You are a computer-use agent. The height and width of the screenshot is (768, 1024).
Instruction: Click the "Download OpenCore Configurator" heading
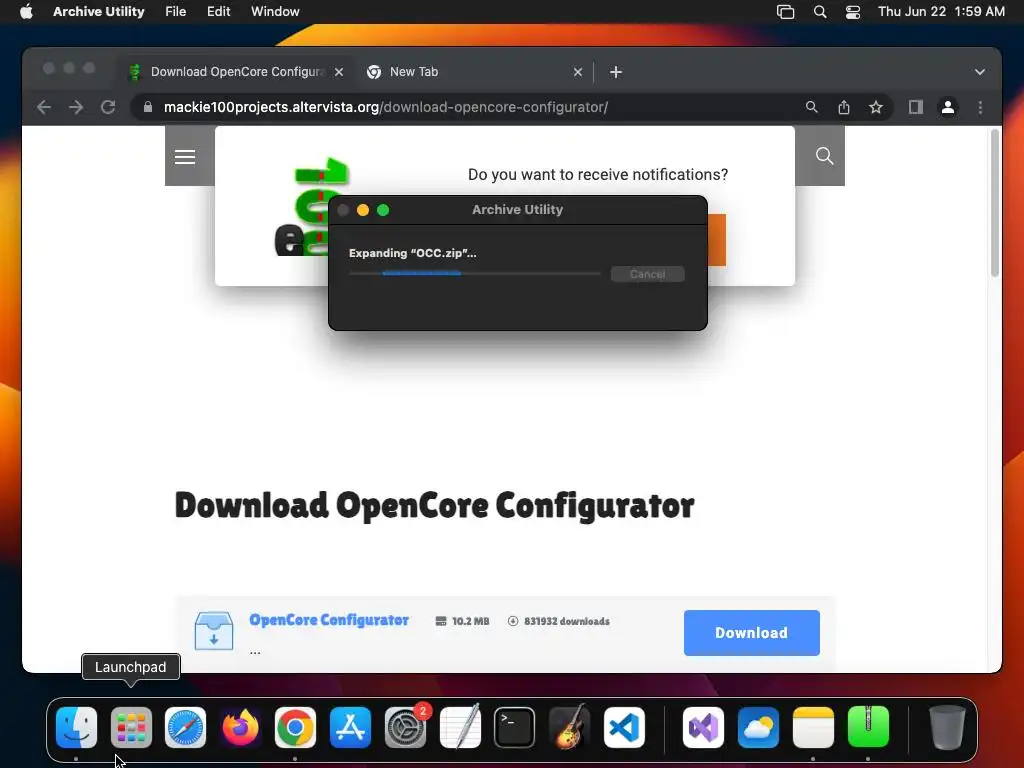[434, 506]
